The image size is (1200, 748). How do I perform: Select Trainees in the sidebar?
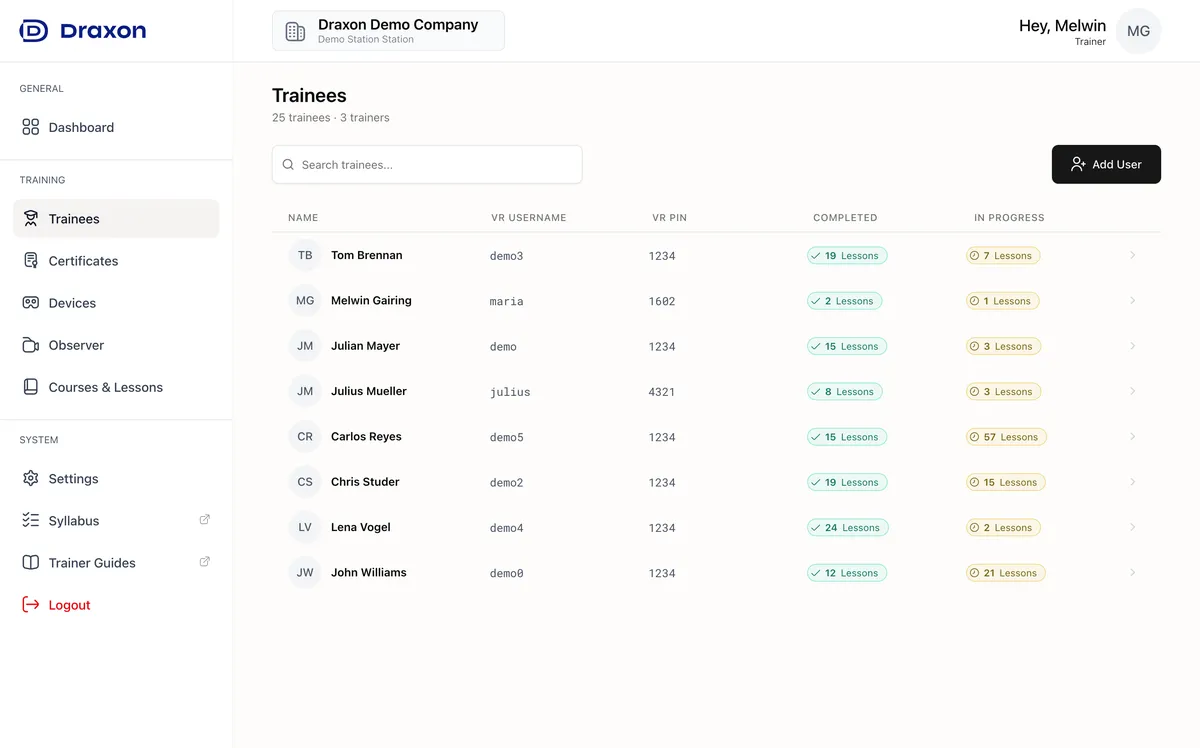click(x=116, y=219)
